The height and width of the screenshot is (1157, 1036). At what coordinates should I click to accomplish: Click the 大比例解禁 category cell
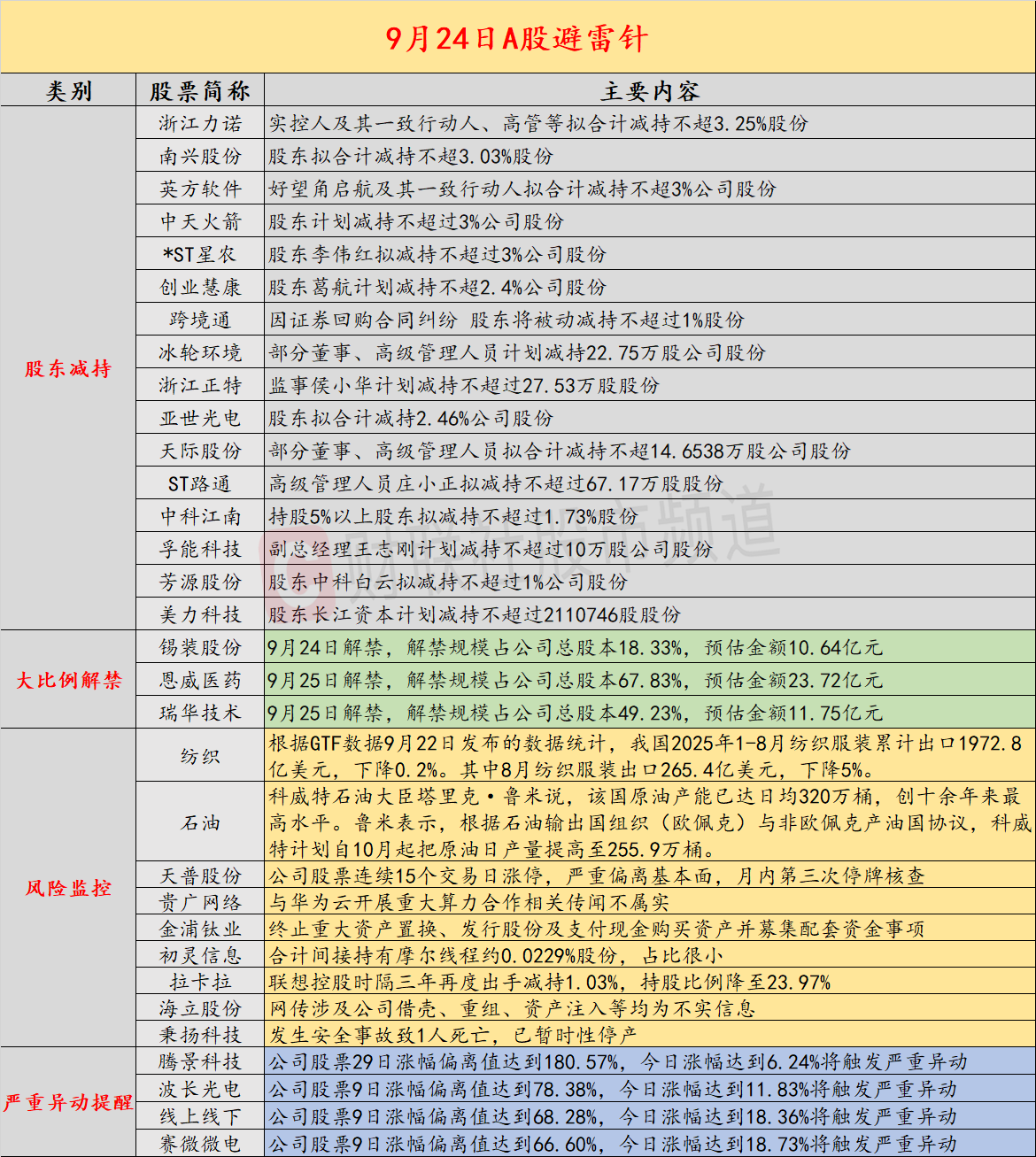pyautogui.click(x=68, y=680)
